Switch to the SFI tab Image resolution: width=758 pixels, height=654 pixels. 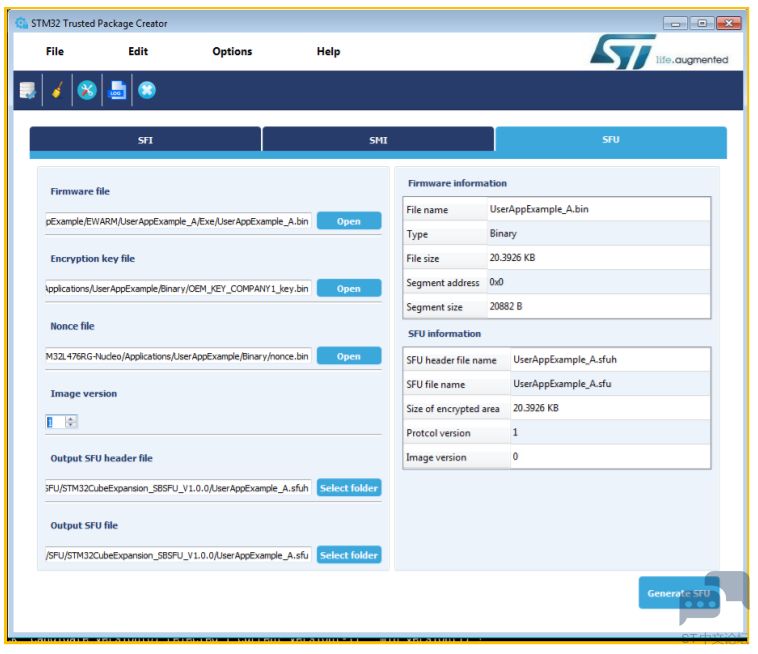[145, 140]
